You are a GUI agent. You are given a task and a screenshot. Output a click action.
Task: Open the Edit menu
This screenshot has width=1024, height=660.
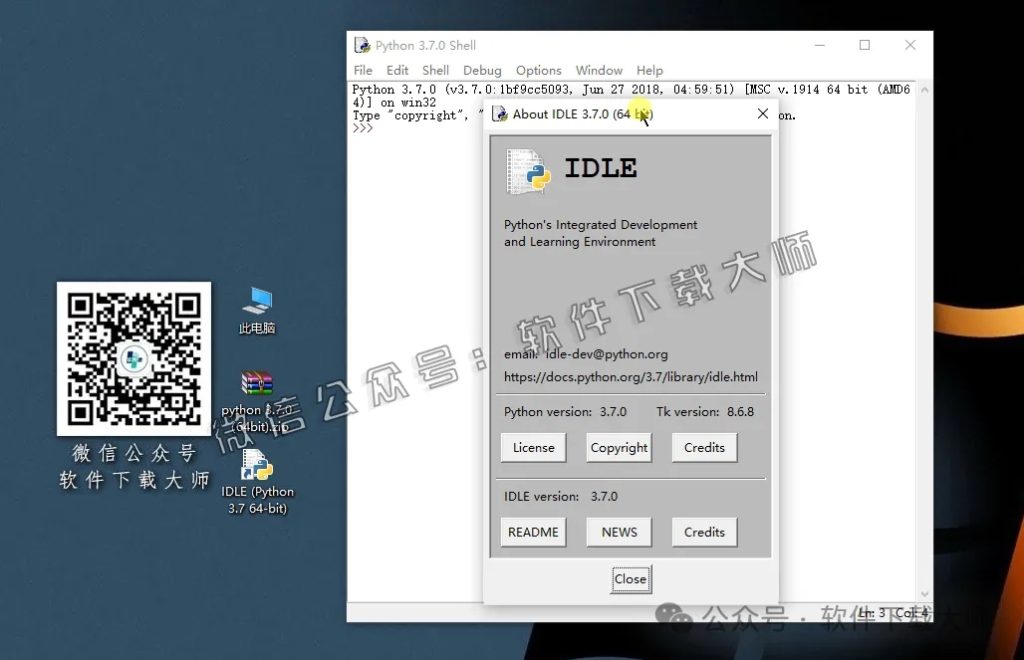(x=397, y=70)
